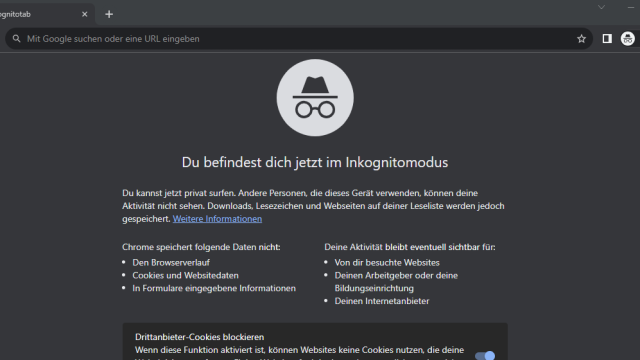The width and height of the screenshot is (640, 360).
Task: Focus the 'Mit Google suchen' address bar
Action: (299, 39)
